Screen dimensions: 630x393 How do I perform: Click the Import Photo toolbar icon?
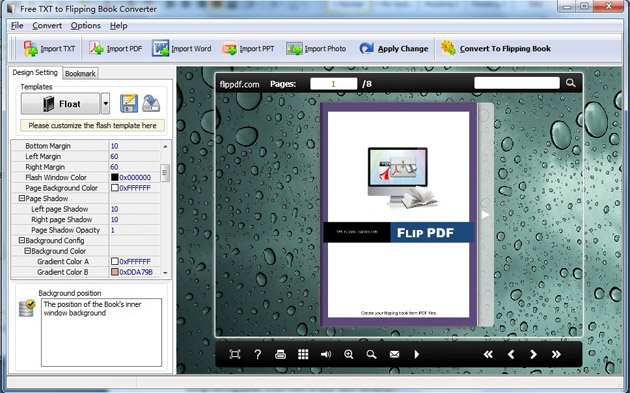click(x=294, y=49)
